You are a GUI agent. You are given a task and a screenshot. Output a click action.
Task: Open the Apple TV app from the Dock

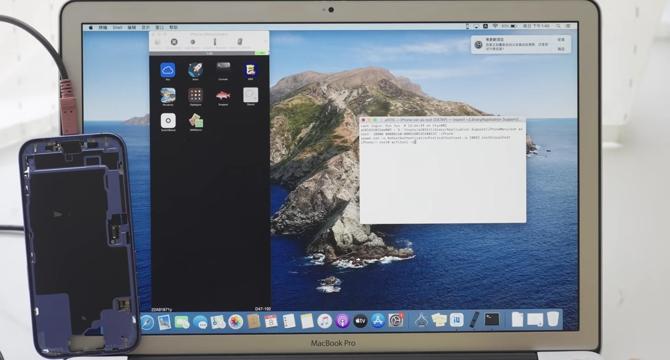(360, 321)
